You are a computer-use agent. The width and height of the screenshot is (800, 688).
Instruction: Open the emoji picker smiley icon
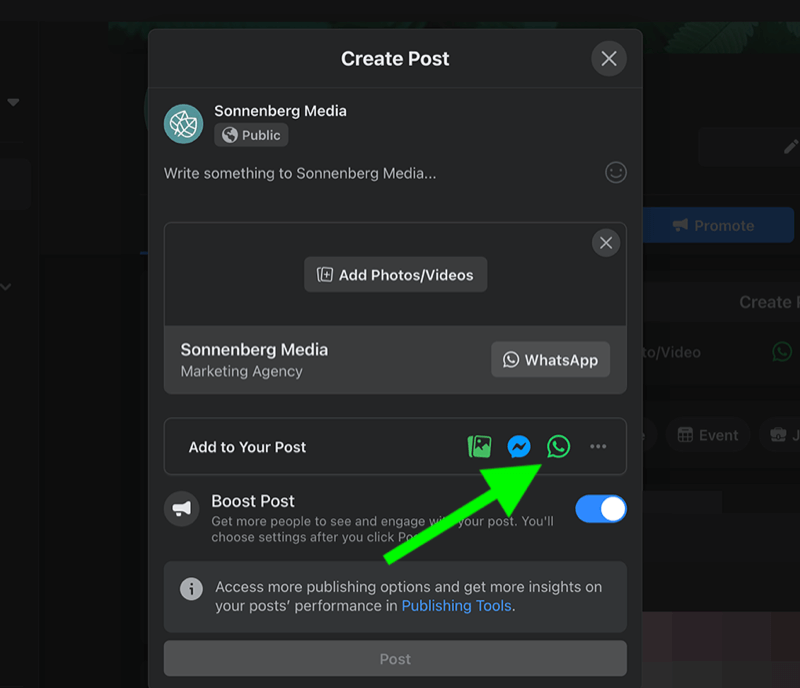pyautogui.click(x=616, y=173)
